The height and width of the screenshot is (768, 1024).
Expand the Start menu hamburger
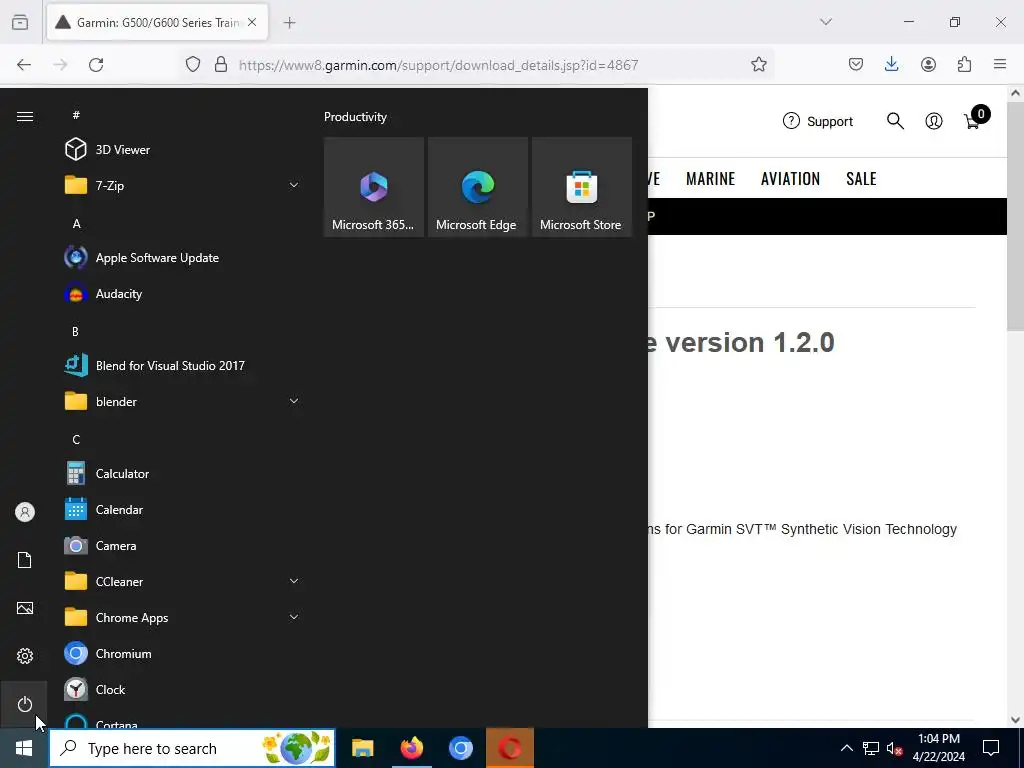click(x=25, y=116)
